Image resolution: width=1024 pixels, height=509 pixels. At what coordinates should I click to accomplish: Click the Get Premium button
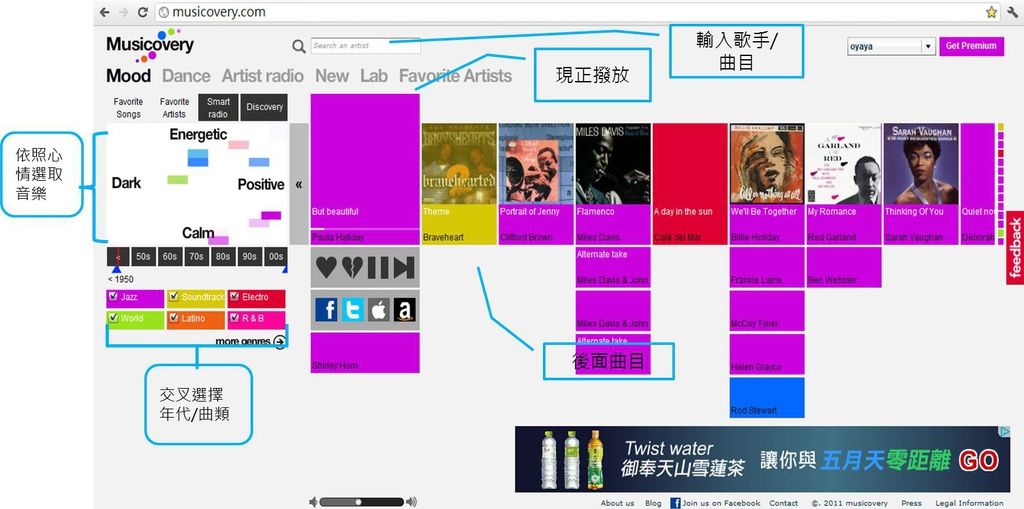pyautogui.click(x=971, y=46)
